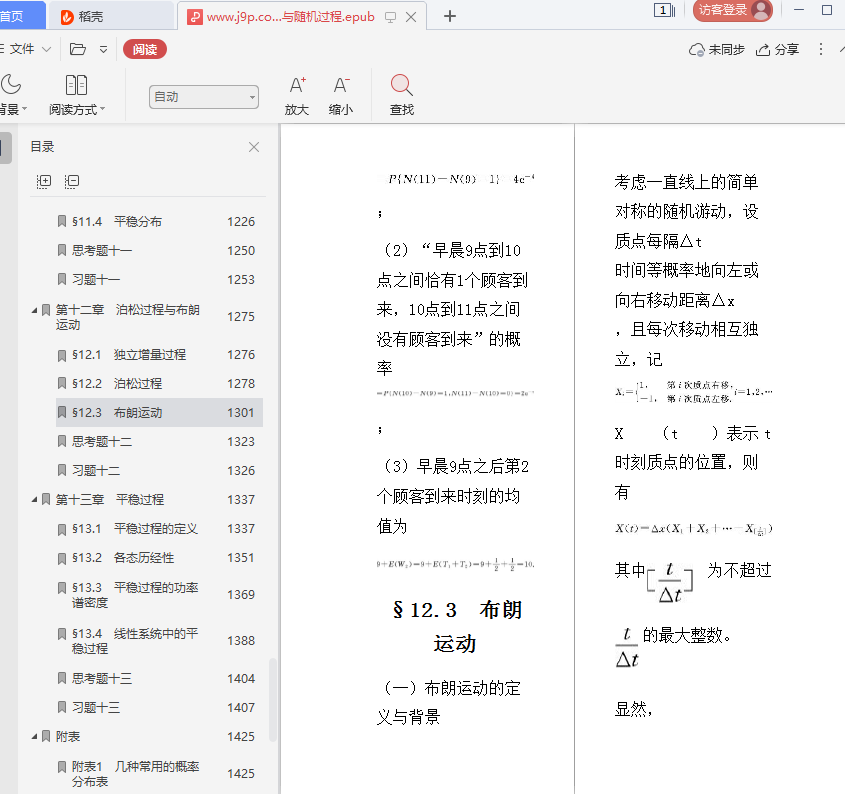The height and width of the screenshot is (794, 845).
Task: Collapse the 附表 tree node
Action: click(x=35, y=737)
